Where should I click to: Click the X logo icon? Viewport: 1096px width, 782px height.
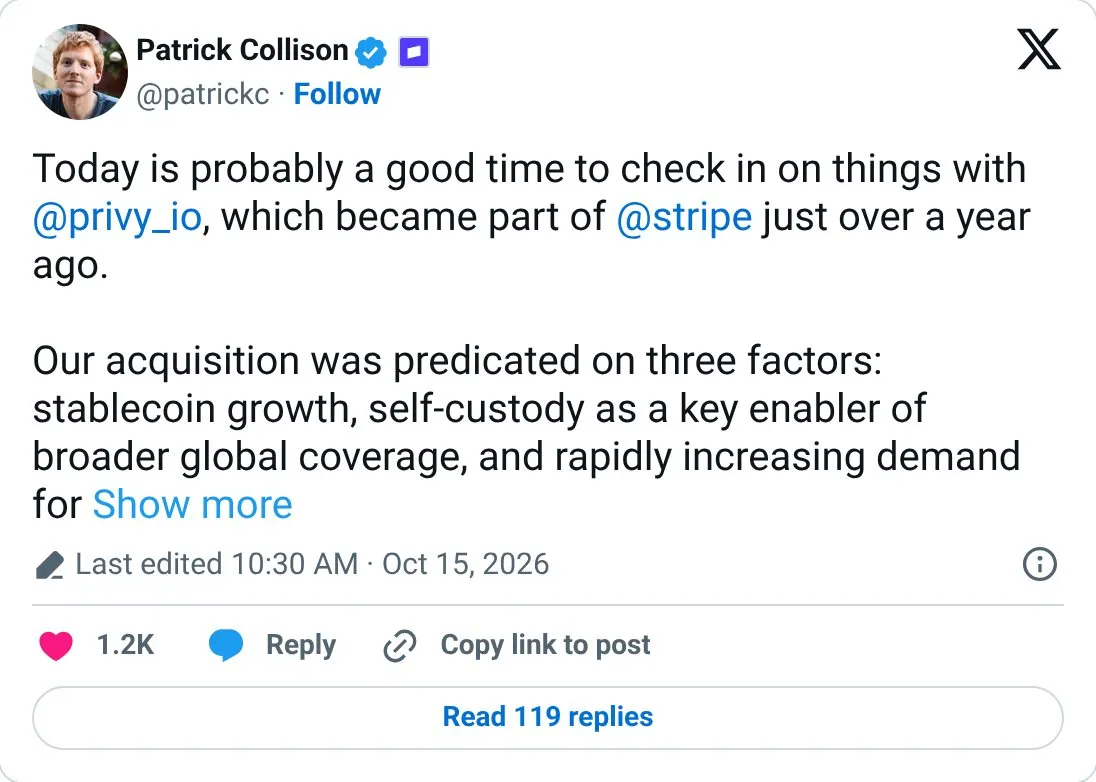[1039, 49]
